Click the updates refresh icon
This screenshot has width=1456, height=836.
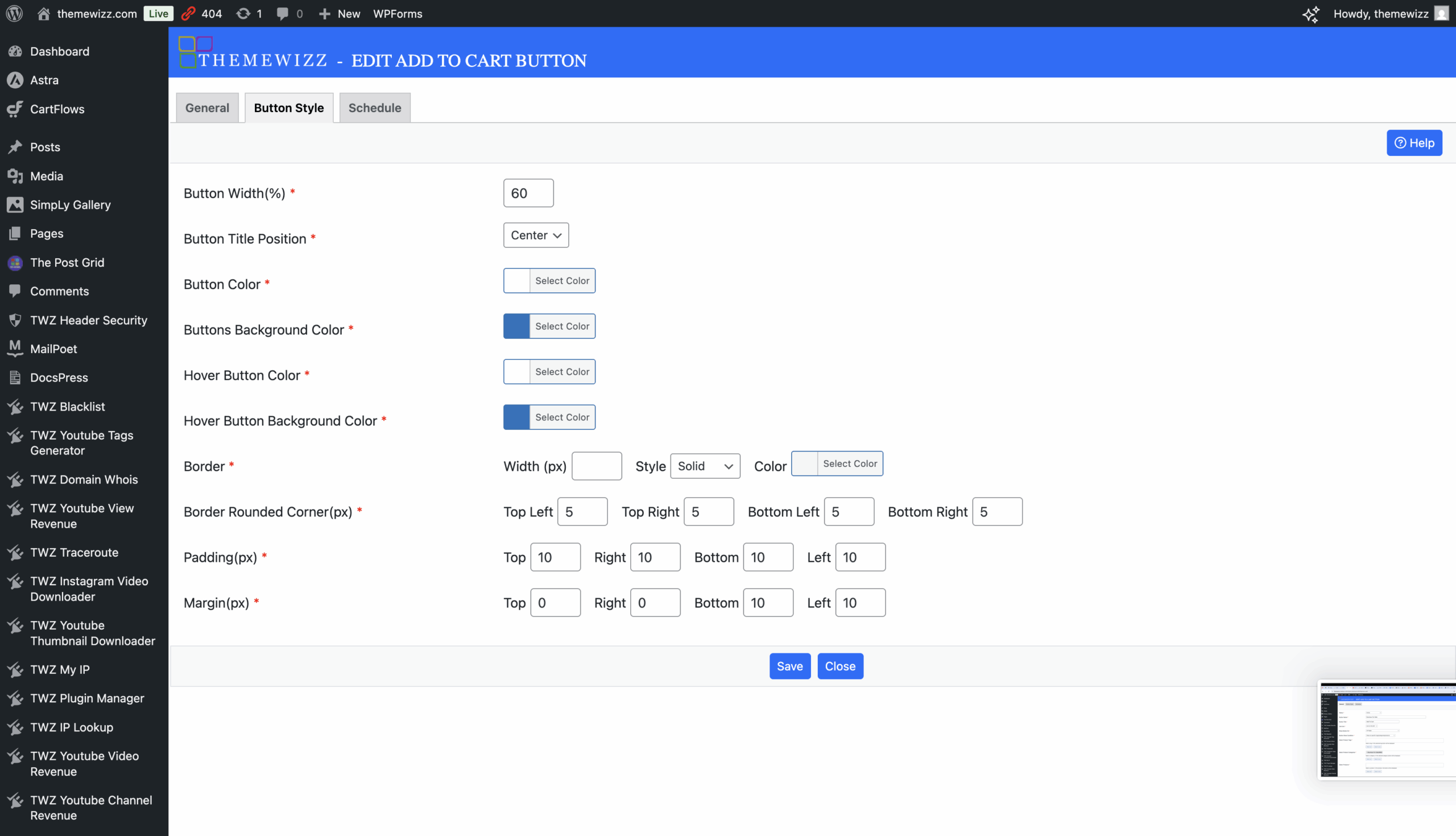(x=243, y=13)
